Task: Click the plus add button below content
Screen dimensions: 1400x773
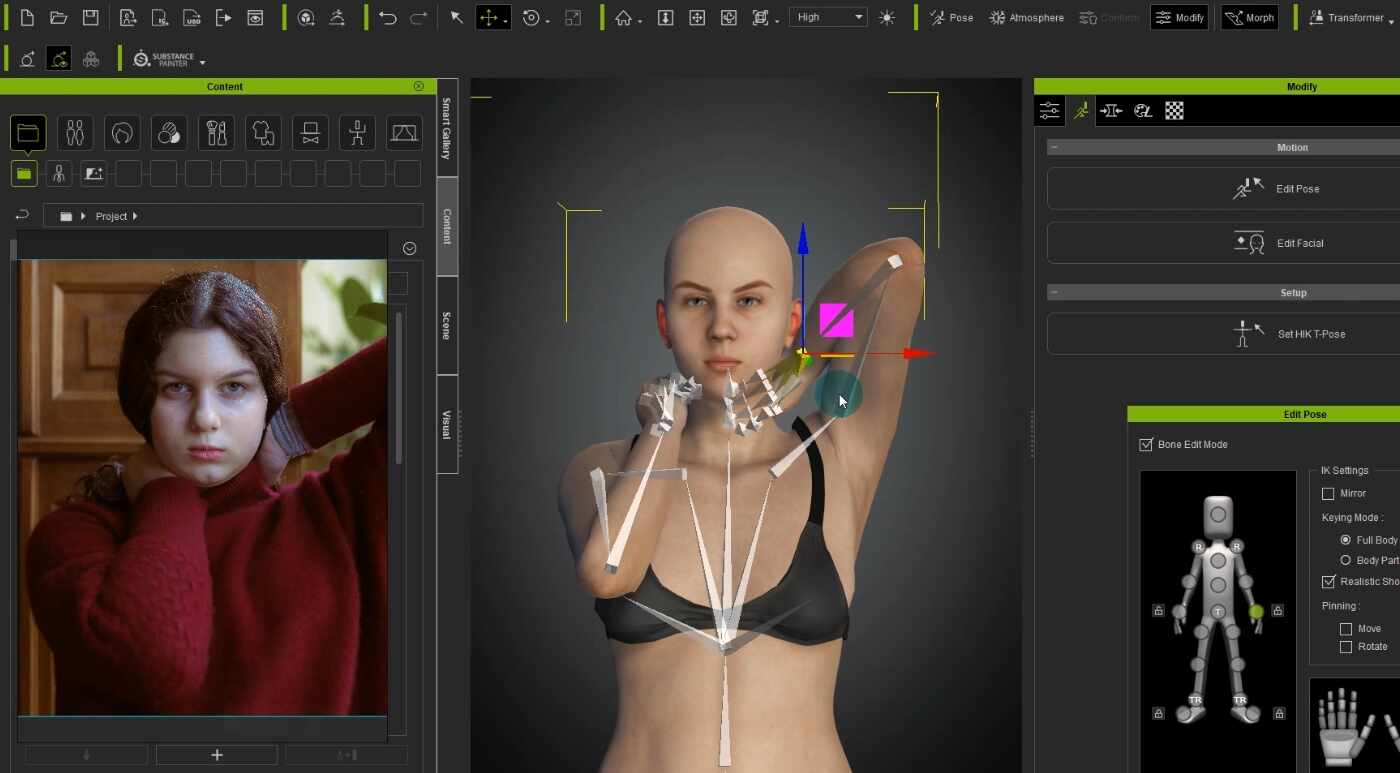Action: 217,755
